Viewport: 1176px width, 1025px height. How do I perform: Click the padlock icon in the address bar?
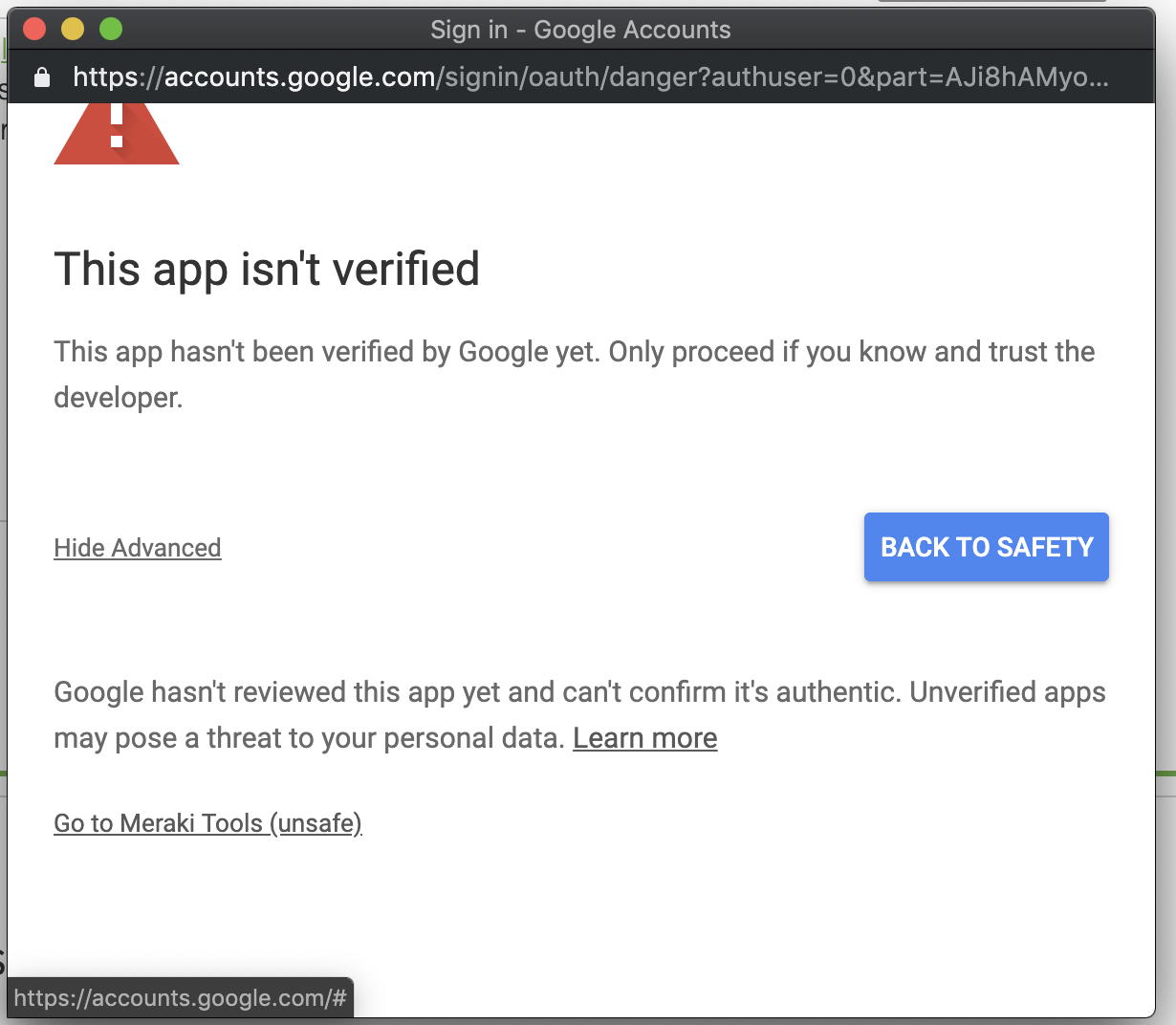[x=41, y=77]
